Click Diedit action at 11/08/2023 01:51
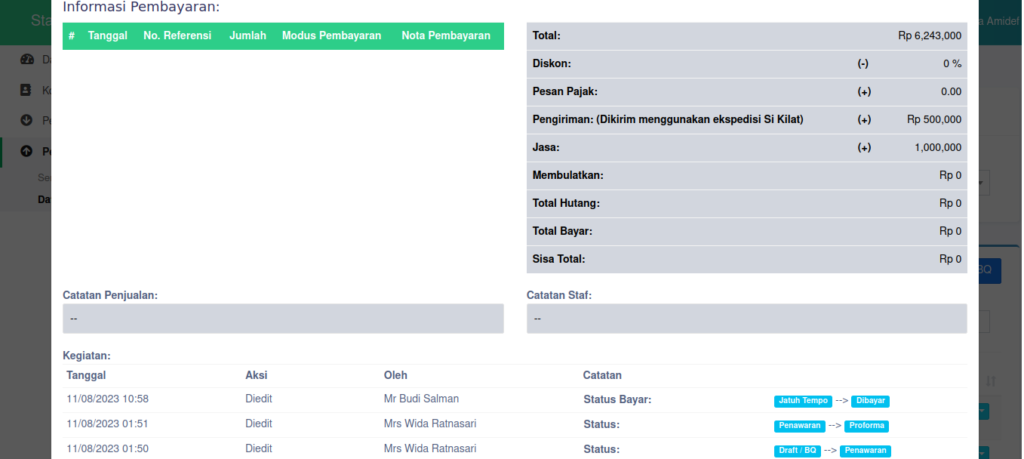Viewport: 1024px width, 459px height. [259, 424]
